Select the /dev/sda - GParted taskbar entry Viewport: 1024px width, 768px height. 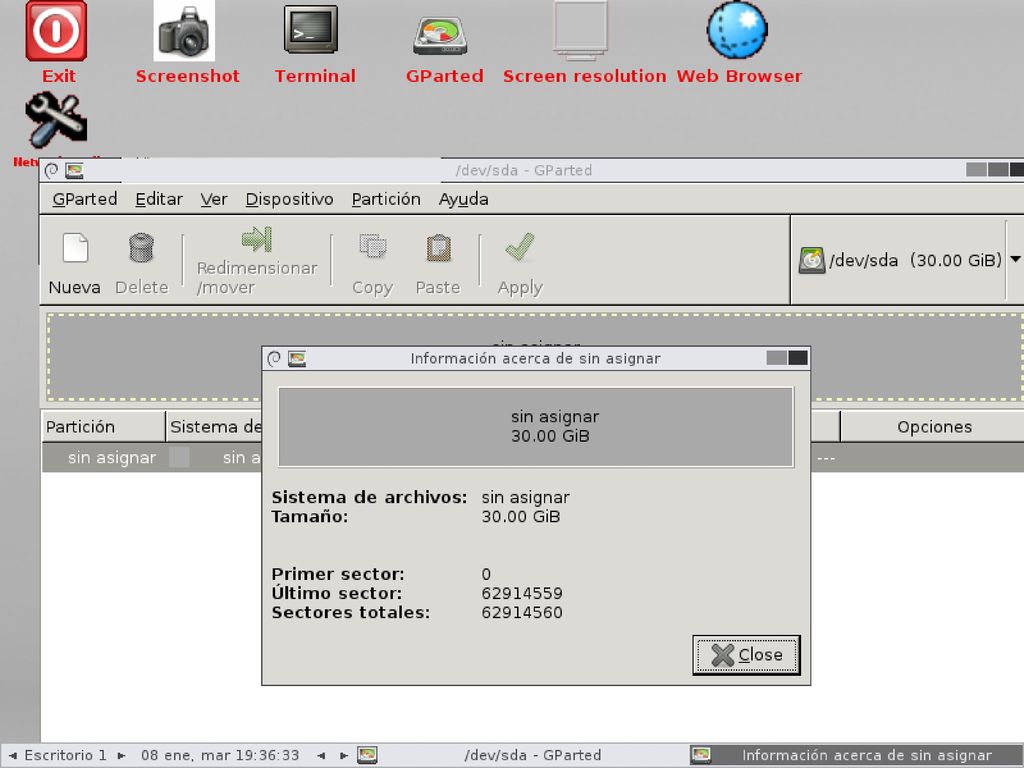pyautogui.click(x=523, y=756)
